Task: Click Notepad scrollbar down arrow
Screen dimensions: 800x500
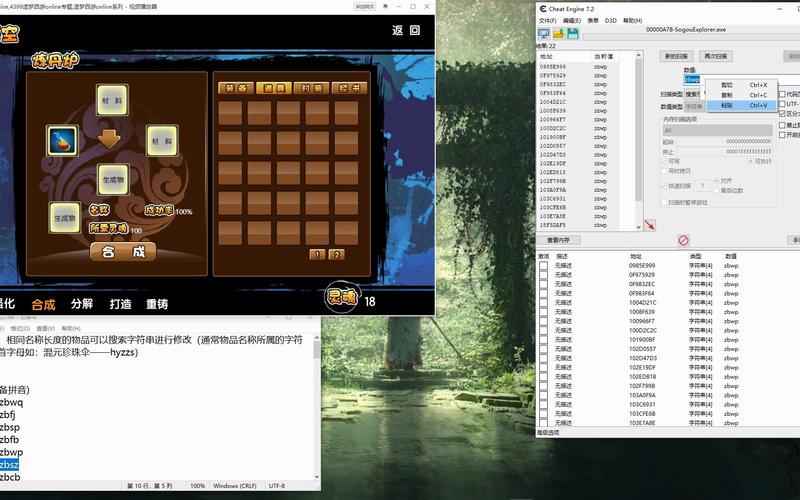Action: tap(316, 477)
